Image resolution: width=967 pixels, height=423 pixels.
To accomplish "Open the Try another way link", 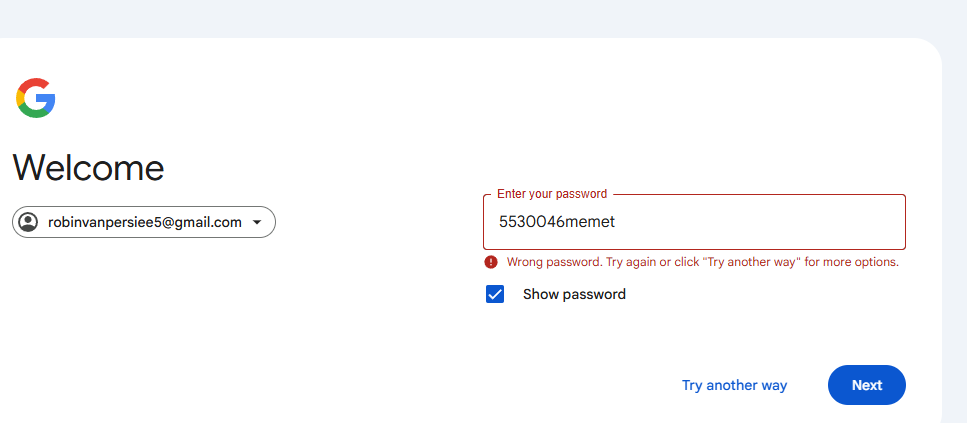I will click(x=734, y=385).
